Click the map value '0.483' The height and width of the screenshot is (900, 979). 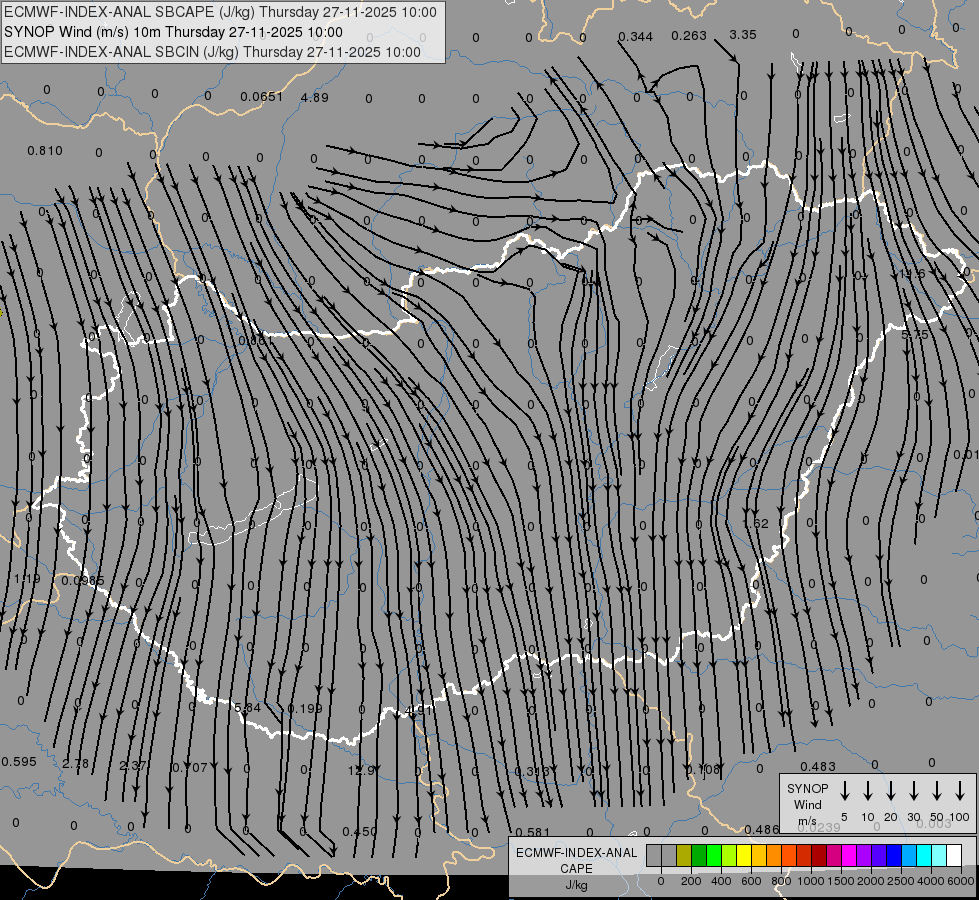pyautogui.click(x=818, y=766)
